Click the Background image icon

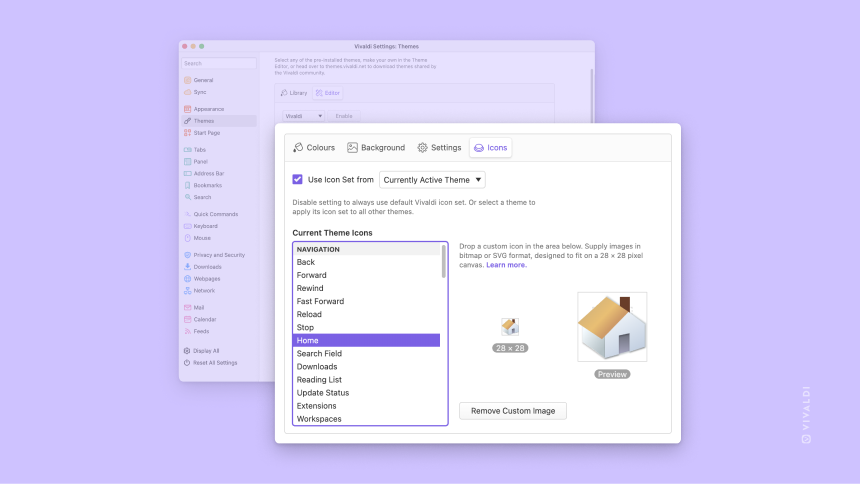352,148
